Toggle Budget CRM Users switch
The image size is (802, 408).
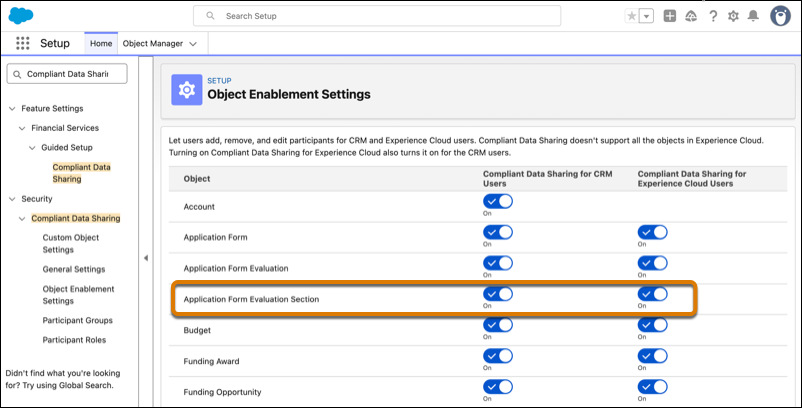pos(498,325)
